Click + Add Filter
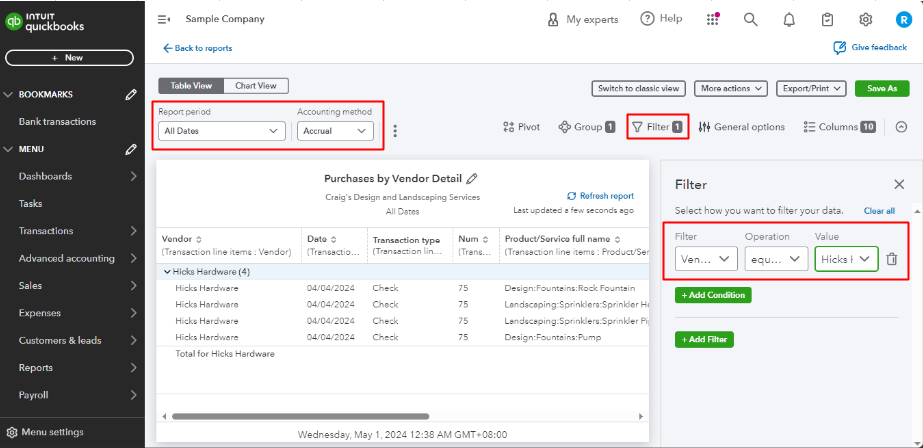 [705, 340]
